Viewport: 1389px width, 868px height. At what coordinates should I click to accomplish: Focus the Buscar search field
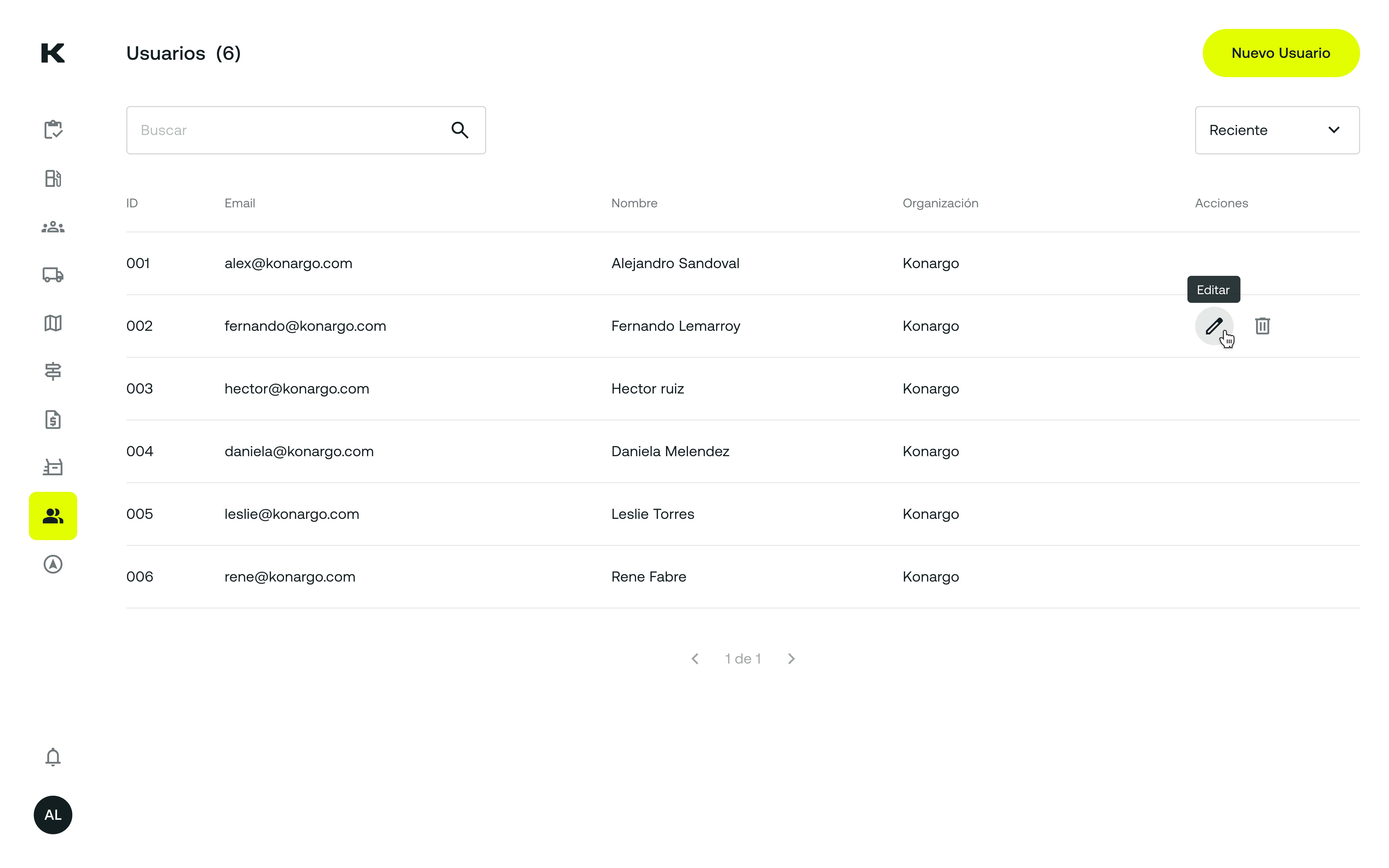[x=306, y=130]
